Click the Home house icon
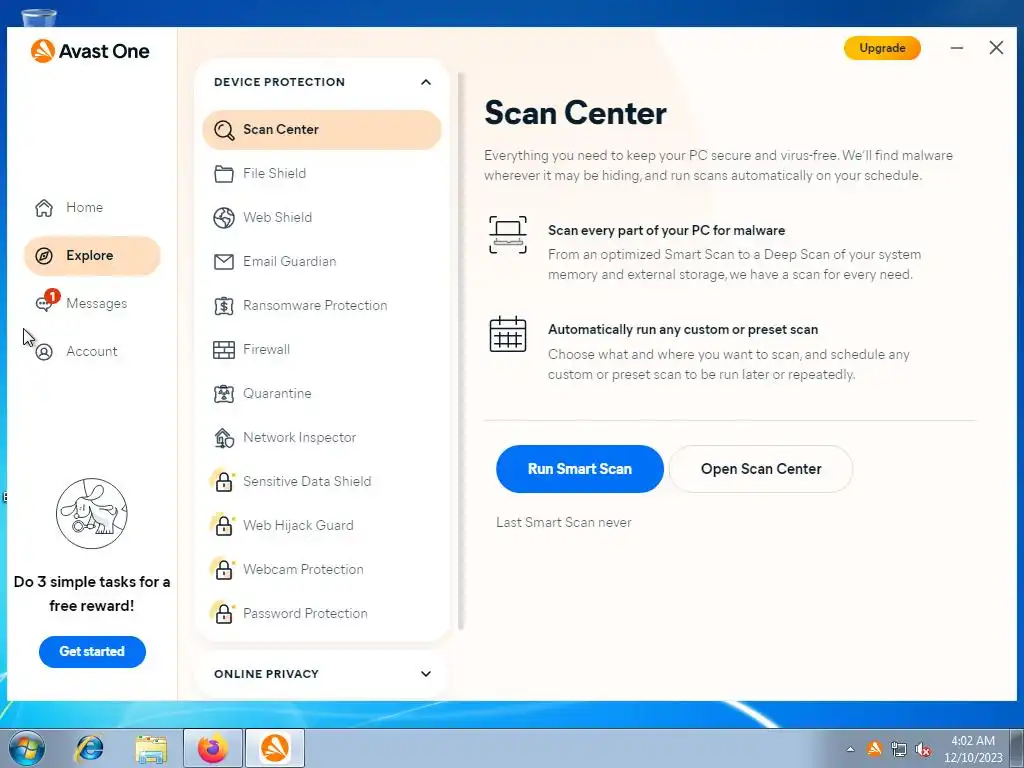 point(44,208)
